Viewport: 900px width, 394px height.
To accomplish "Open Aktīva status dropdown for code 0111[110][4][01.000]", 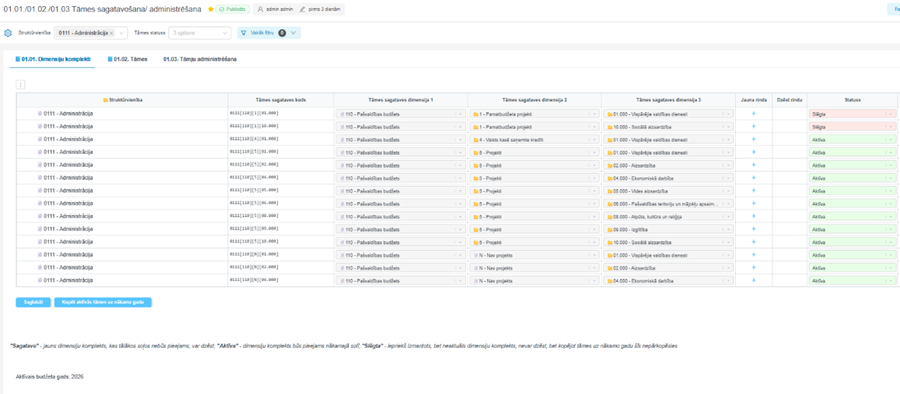I will (852, 139).
